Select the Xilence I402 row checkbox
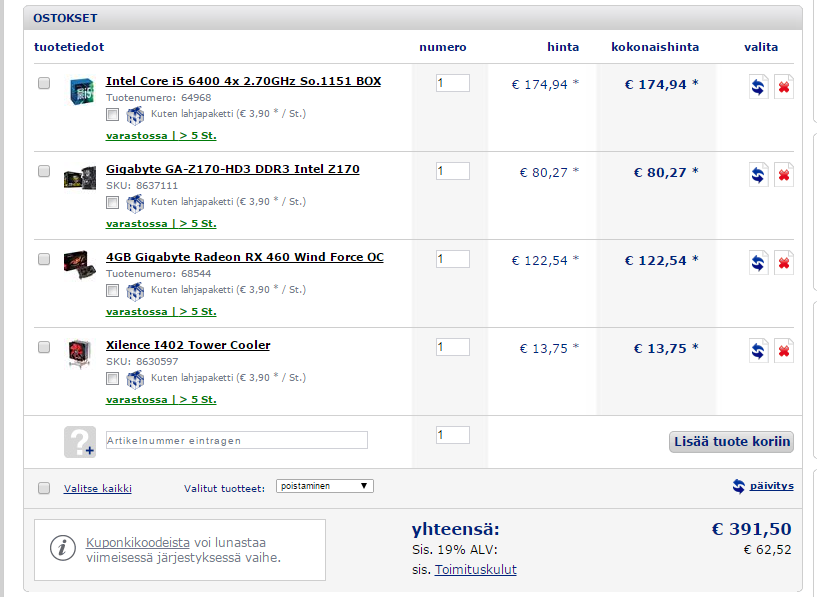 [x=44, y=347]
